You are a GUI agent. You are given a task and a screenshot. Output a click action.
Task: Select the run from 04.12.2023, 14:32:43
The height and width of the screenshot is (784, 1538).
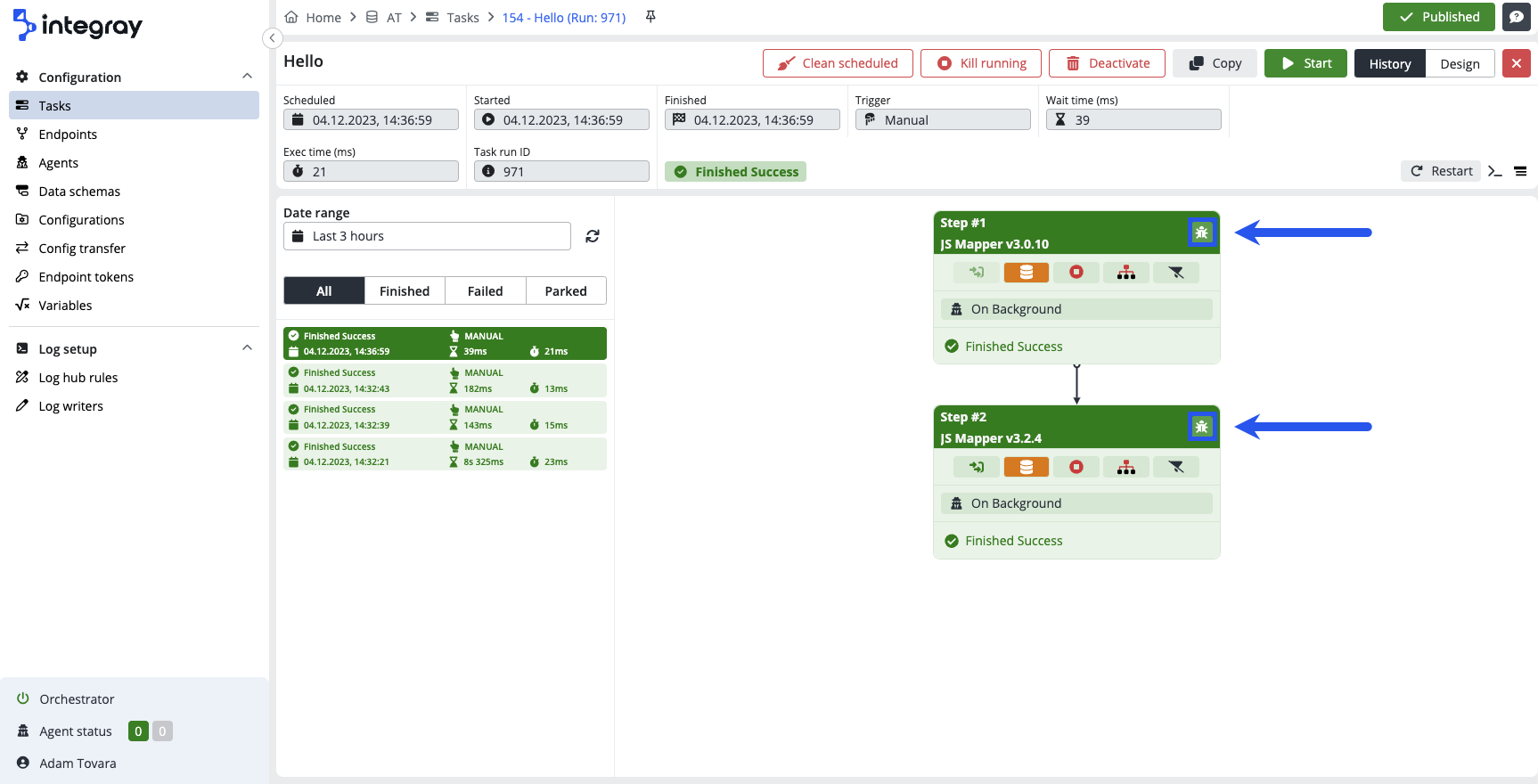pos(445,380)
